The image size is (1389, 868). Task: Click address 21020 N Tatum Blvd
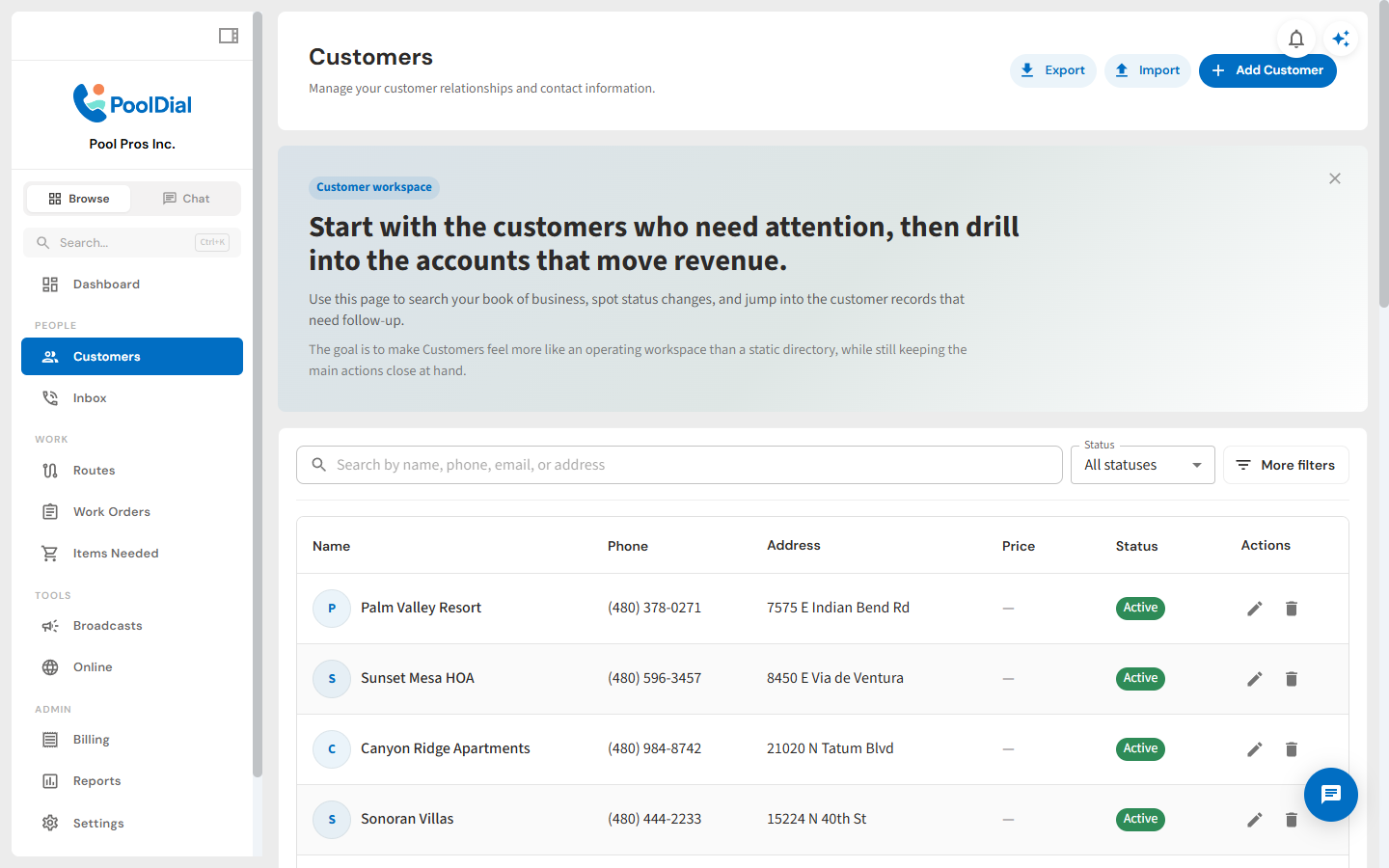pos(831,748)
